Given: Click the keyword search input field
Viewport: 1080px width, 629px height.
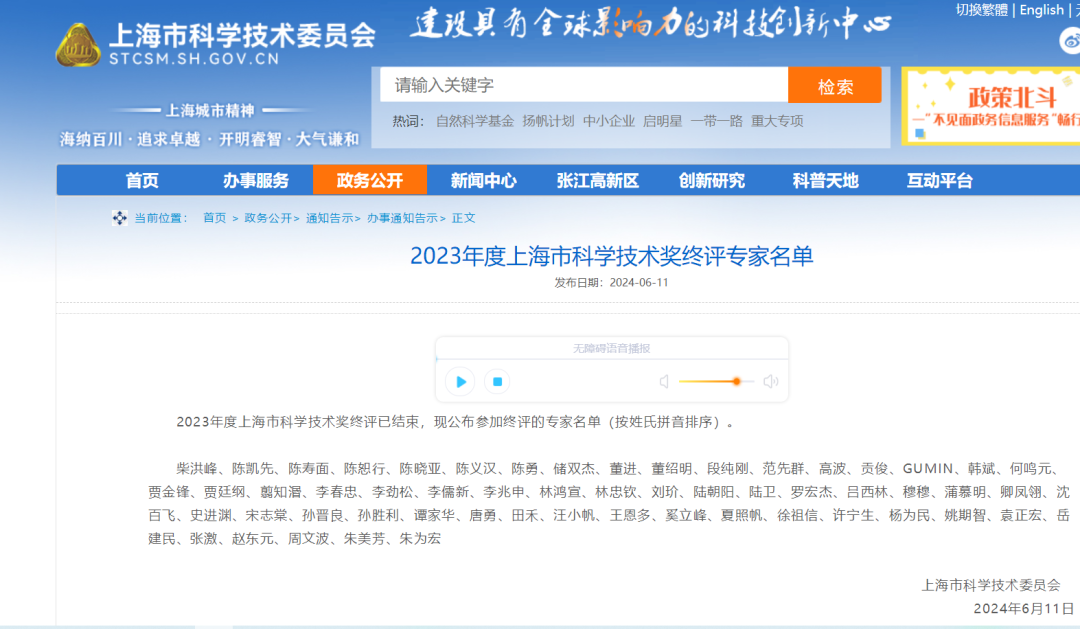Looking at the screenshot, I should tap(583, 85).
